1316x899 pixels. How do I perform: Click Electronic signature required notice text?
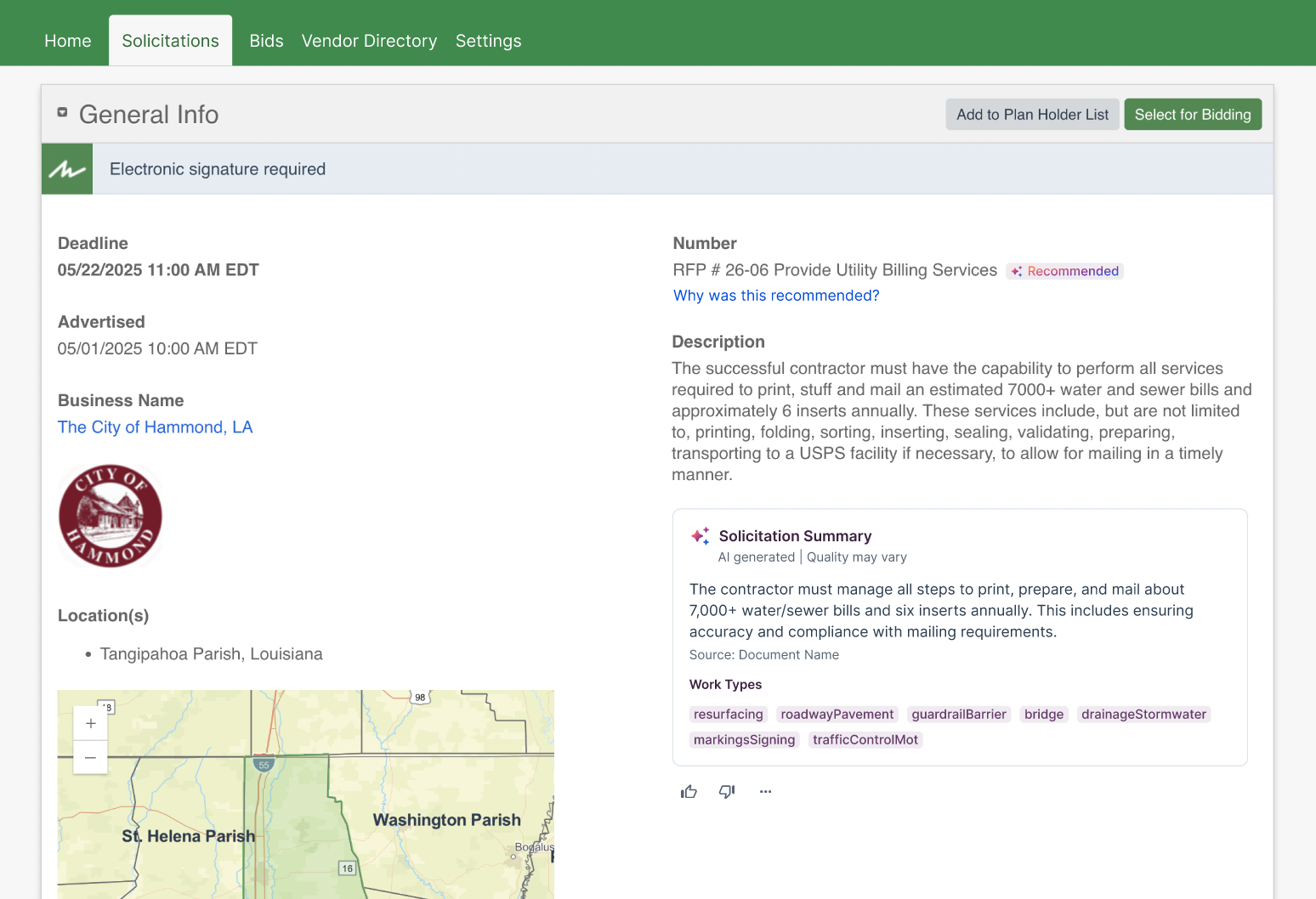pyautogui.click(x=218, y=169)
